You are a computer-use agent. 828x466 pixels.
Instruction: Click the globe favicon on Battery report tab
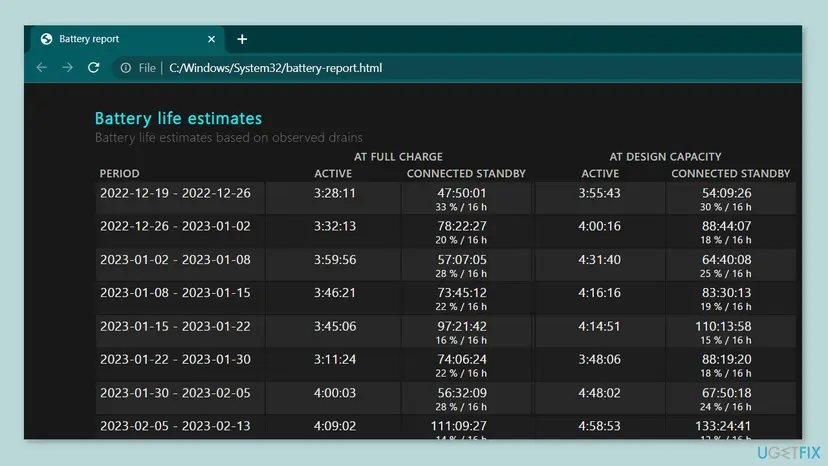tap(46, 39)
